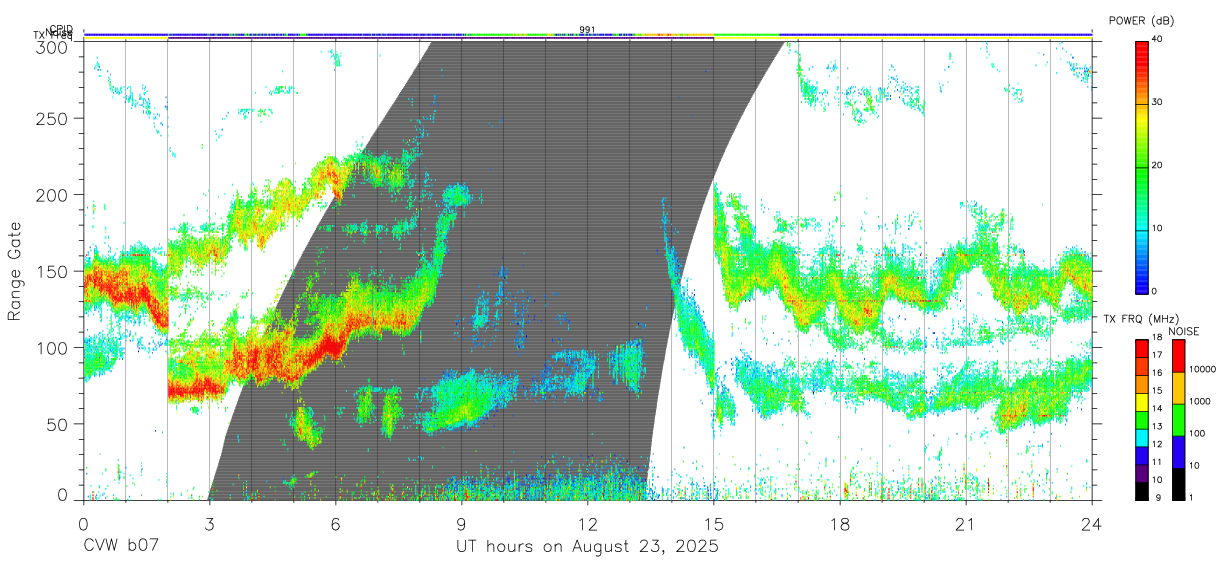Click the red swatch of the TX FRQ scale
The width and height of the screenshot is (1228, 567).
1141,347
